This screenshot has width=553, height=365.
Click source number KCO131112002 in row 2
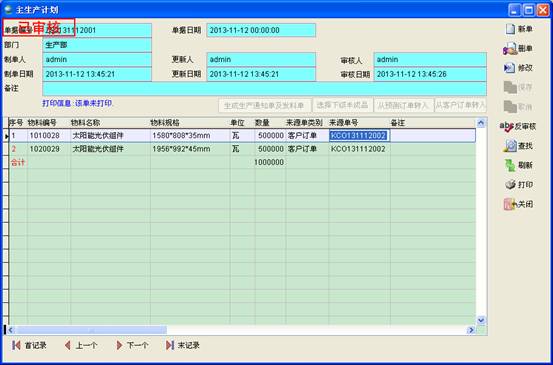click(x=359, y=149)
